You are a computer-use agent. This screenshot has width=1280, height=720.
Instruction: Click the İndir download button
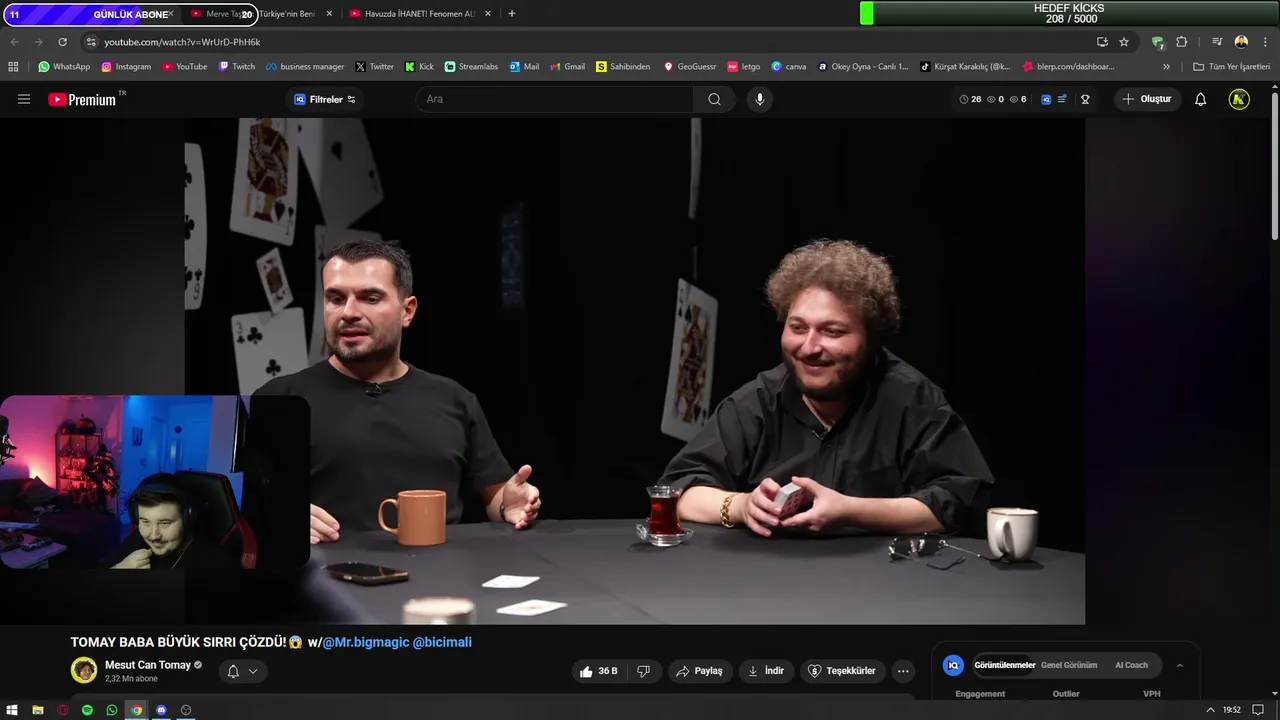[766, 671]
